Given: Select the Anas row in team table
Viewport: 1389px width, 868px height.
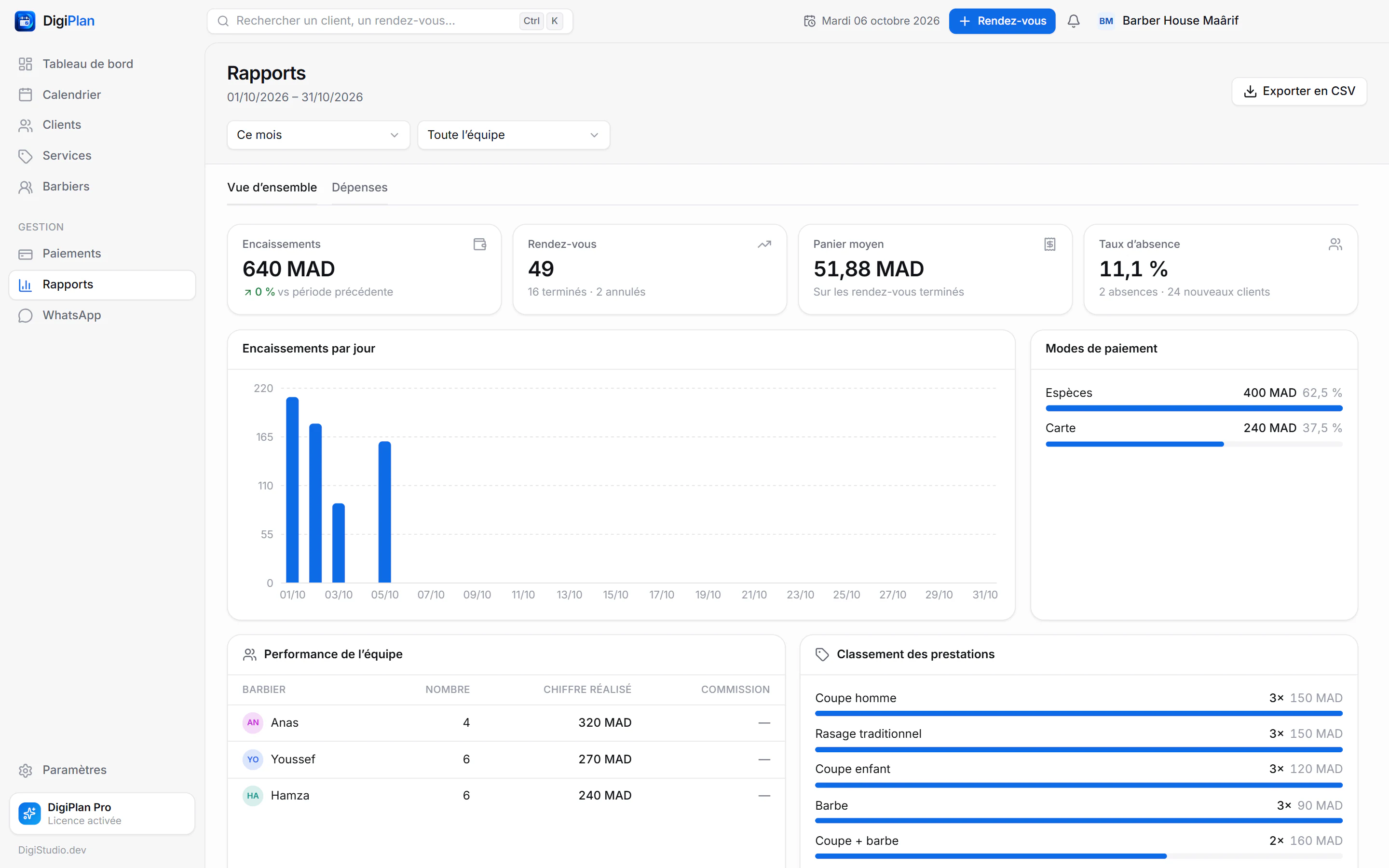Looking at the screenshot, I should tap(506, 723).
